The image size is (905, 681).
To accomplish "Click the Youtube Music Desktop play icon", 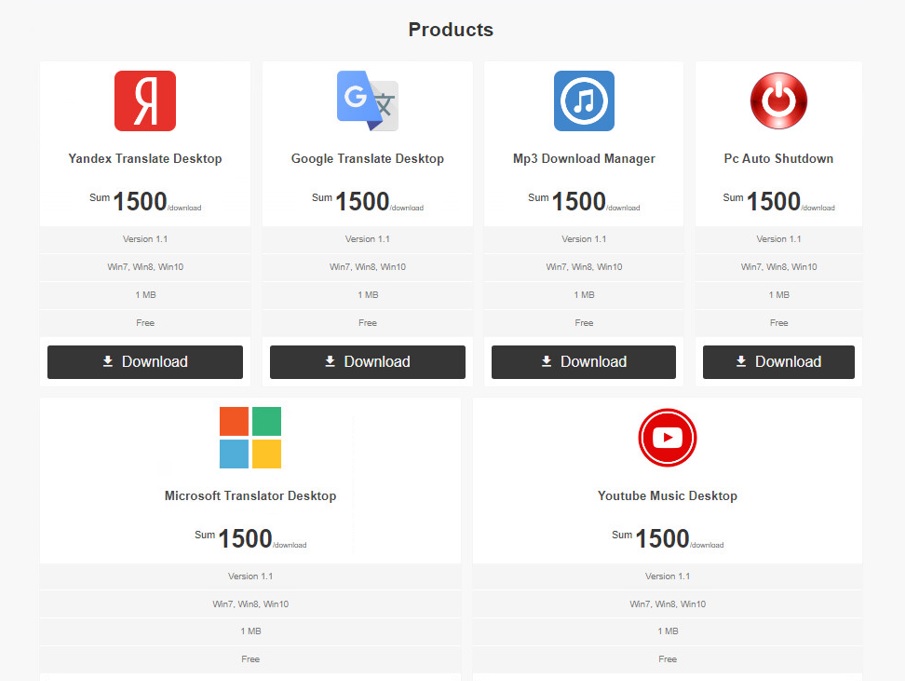I will (667, 437).
